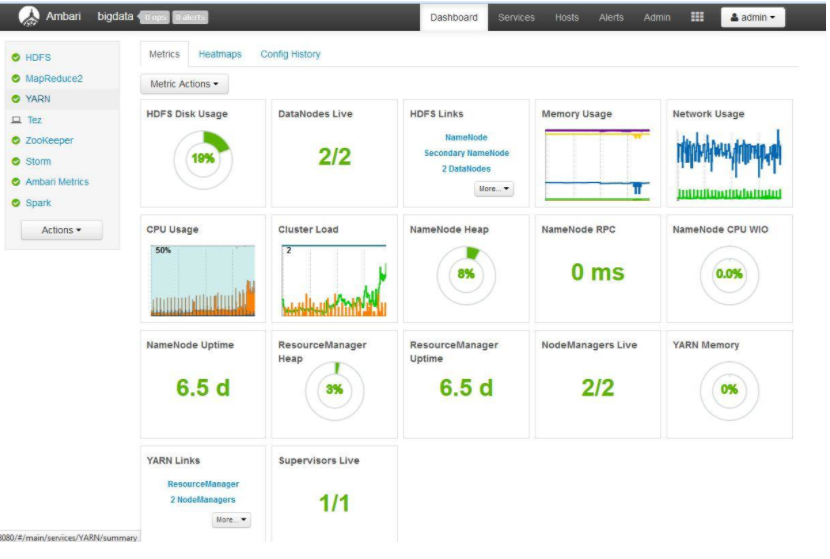Screen dimensions: 830x559
Task: Expand the More menu in HDFS Links
Action: 493,188
